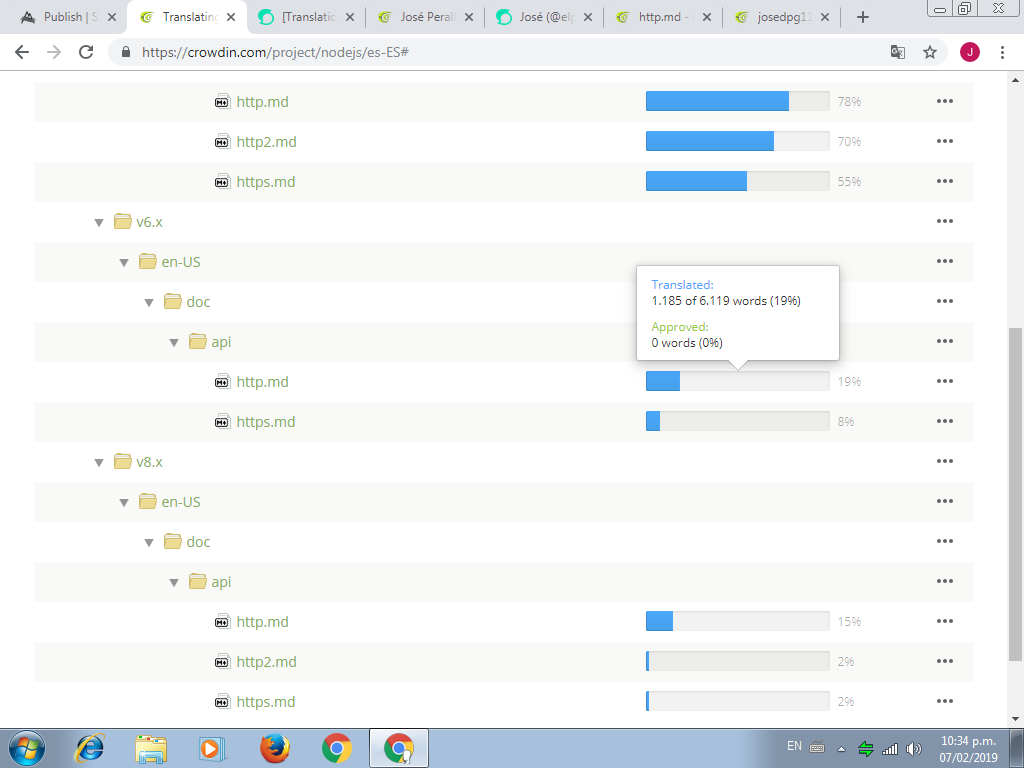Bookmark this page with the star icon

click(930, 52)
